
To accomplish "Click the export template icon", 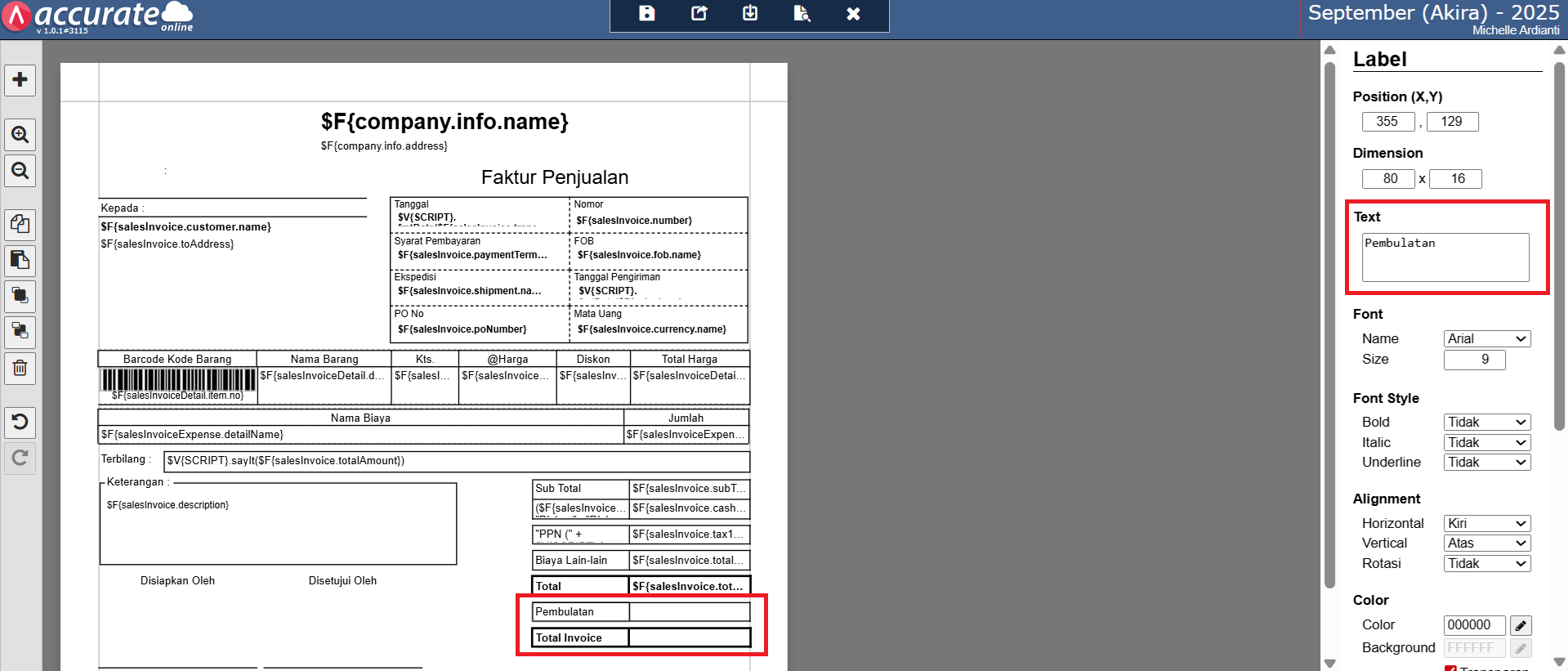I will [x=699, y=14].
